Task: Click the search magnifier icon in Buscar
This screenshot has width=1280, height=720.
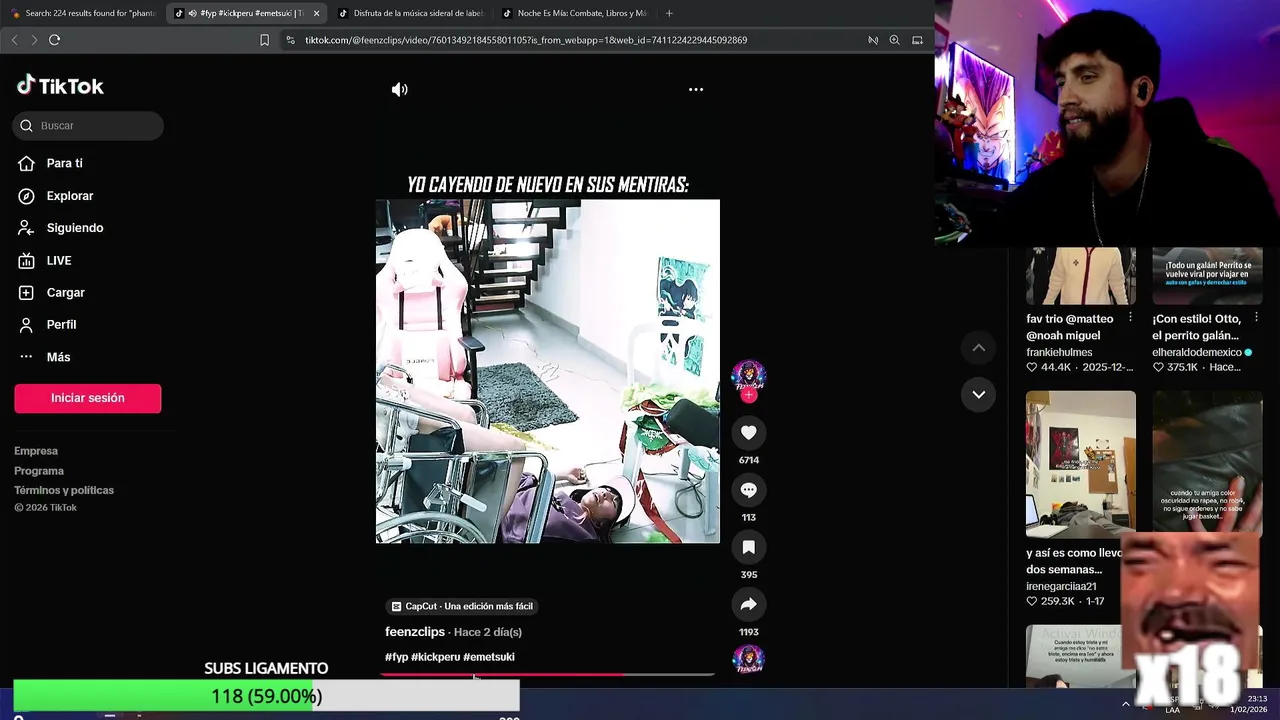Action: [27, 125]
